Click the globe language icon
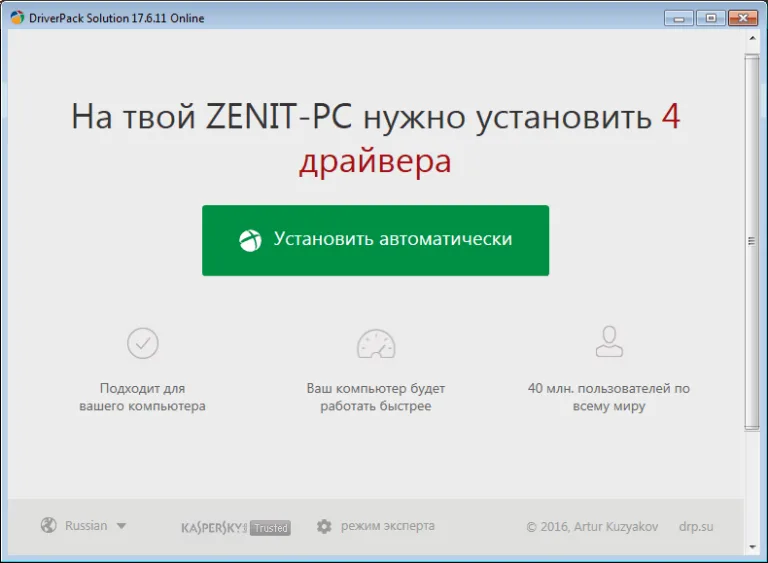Viewport: 768px width, 563px height. [48, 525]
